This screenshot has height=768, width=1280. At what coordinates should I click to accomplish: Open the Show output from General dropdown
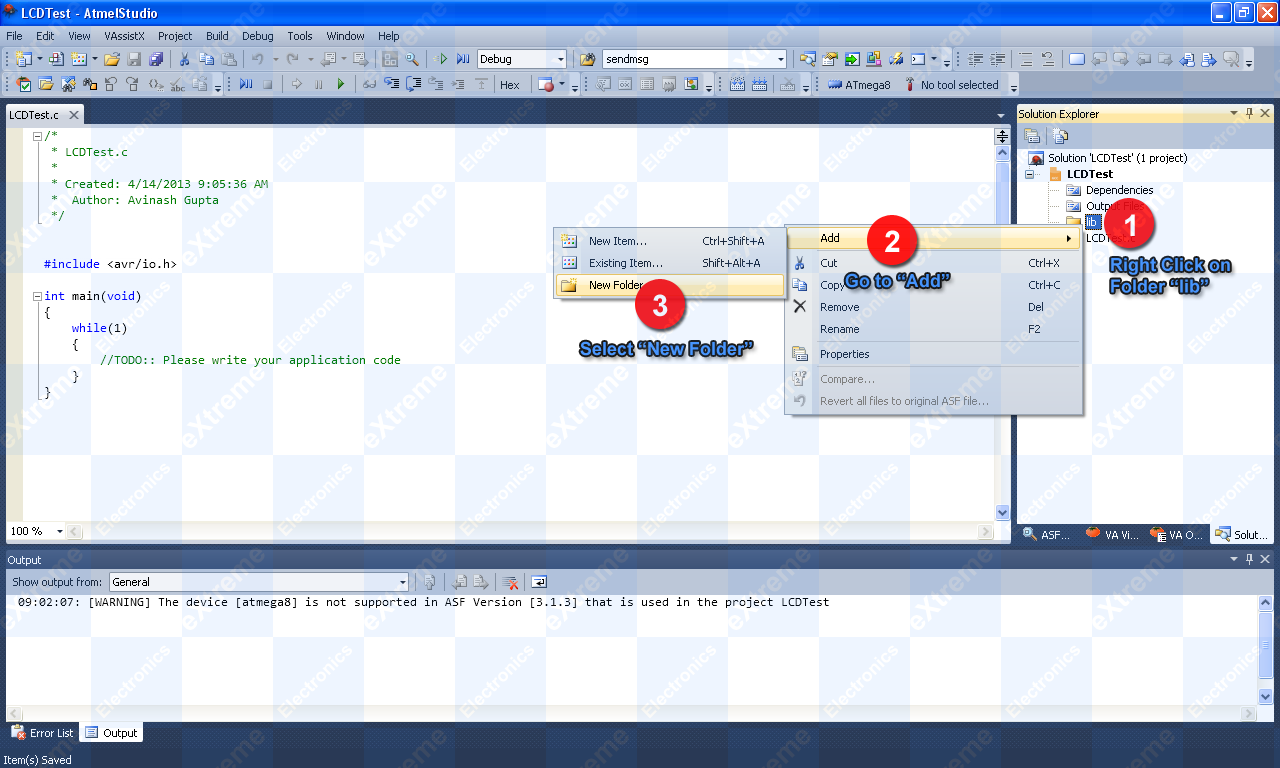(x=403, y=582)
